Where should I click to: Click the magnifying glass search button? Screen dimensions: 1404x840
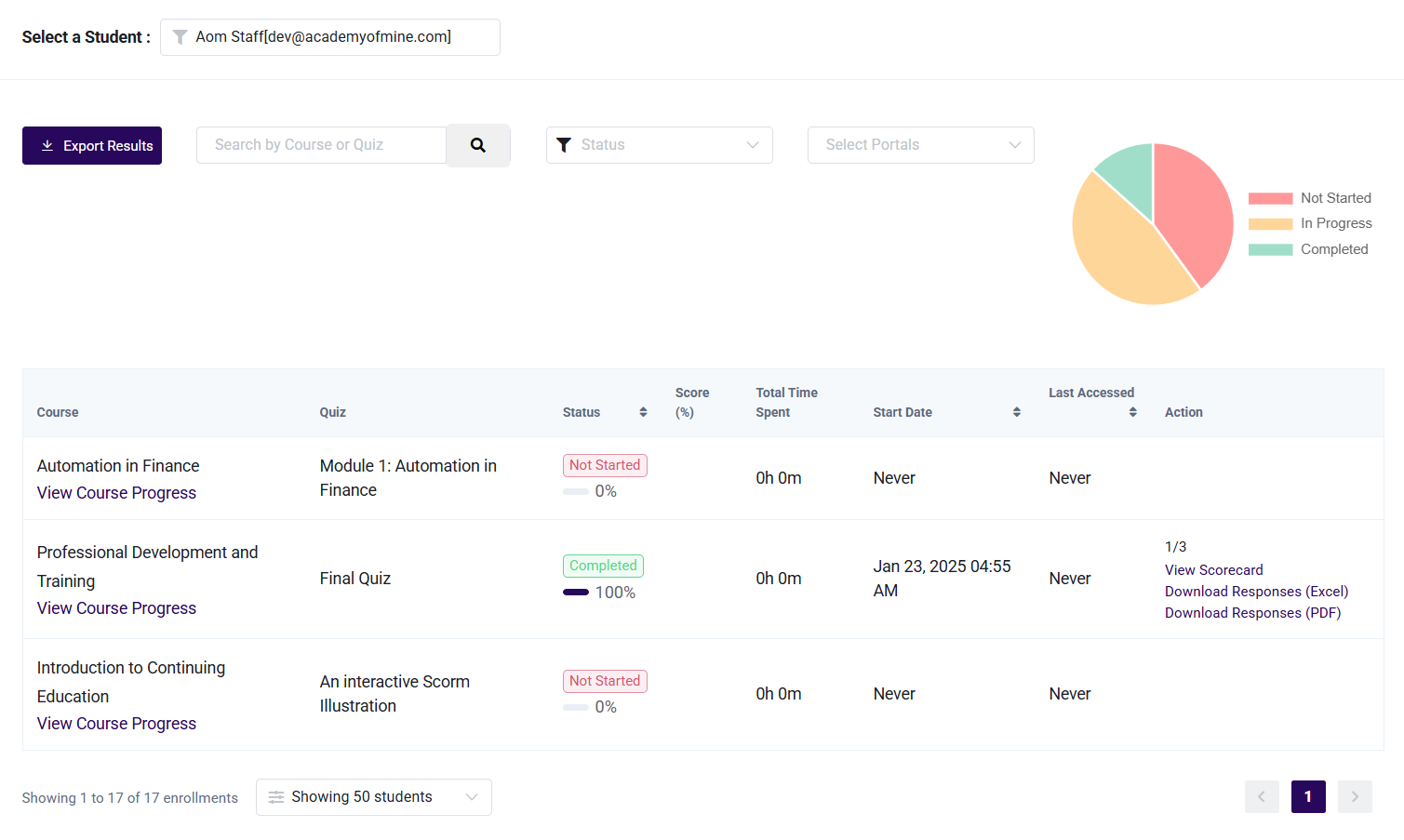477,145
